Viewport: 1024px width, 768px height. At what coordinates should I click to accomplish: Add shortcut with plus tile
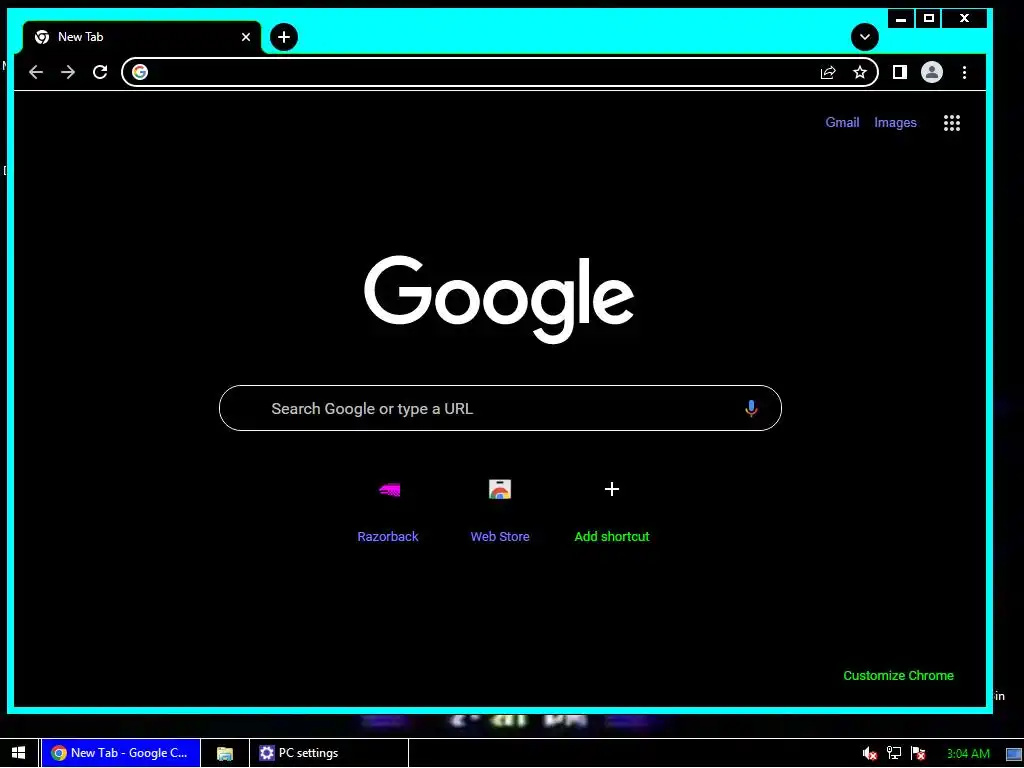612,511
